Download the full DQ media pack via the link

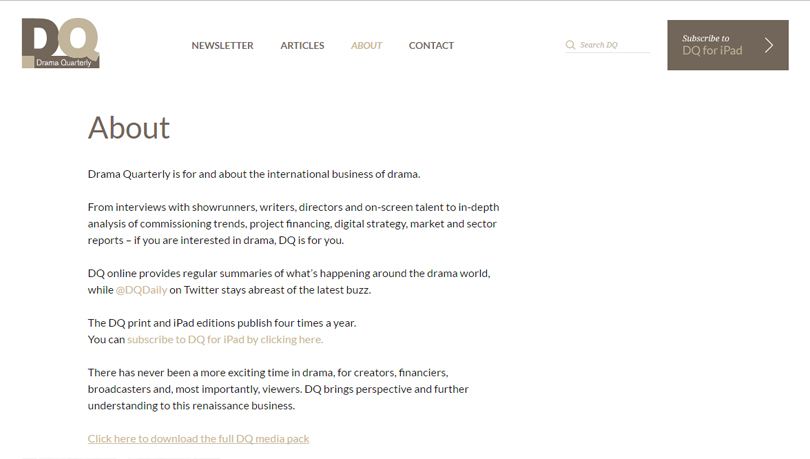[x=198, y=438]
